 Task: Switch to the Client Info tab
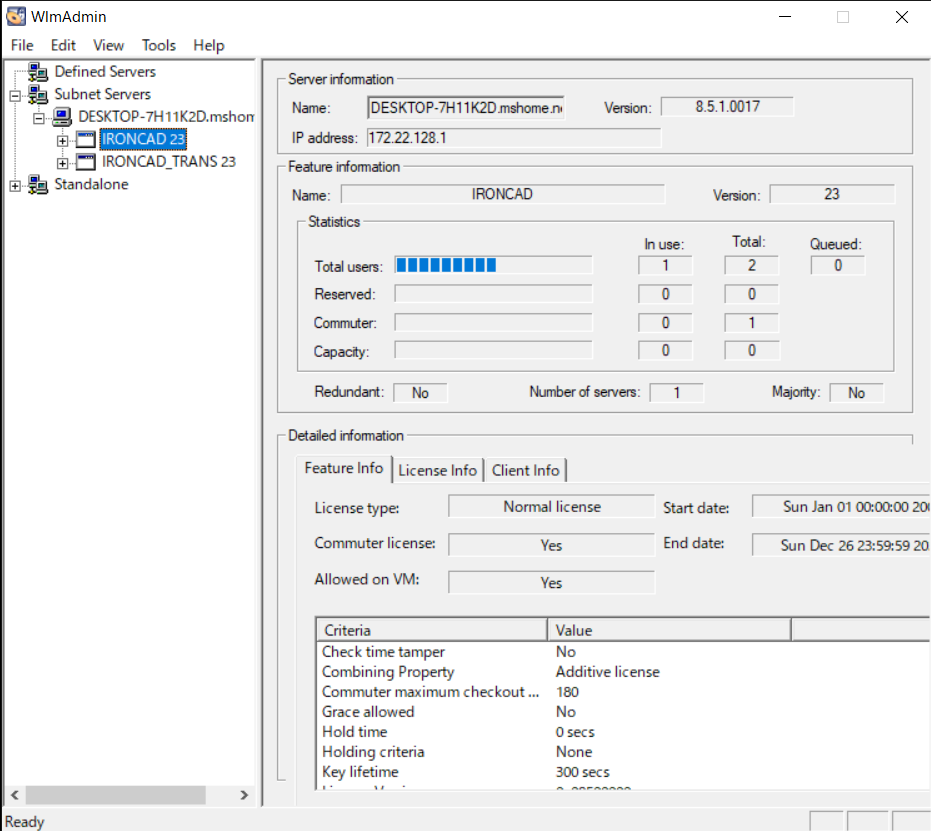click(x=525, y=470)
